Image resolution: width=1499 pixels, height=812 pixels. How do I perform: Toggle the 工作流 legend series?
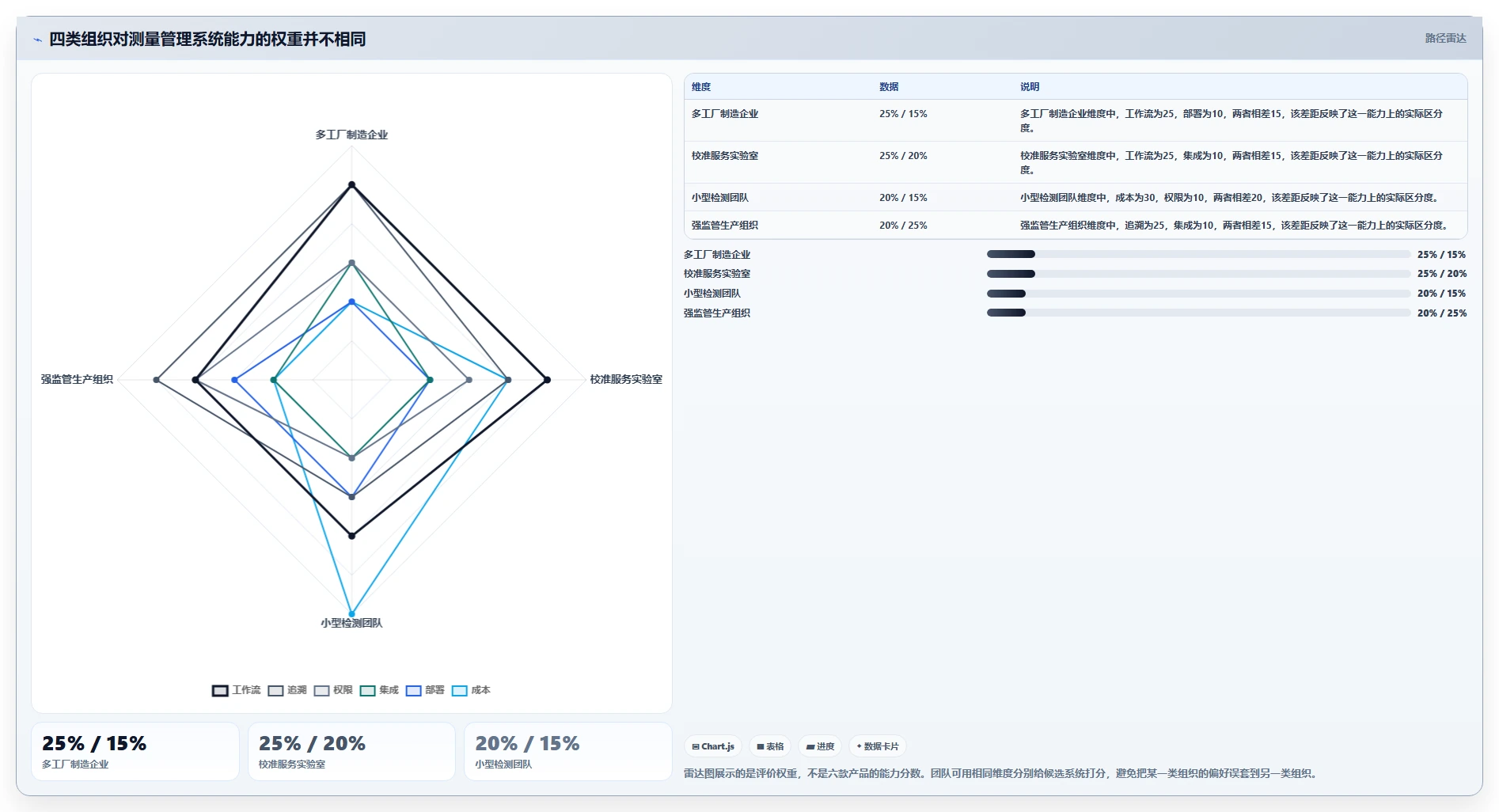click(x=236, y=690)
